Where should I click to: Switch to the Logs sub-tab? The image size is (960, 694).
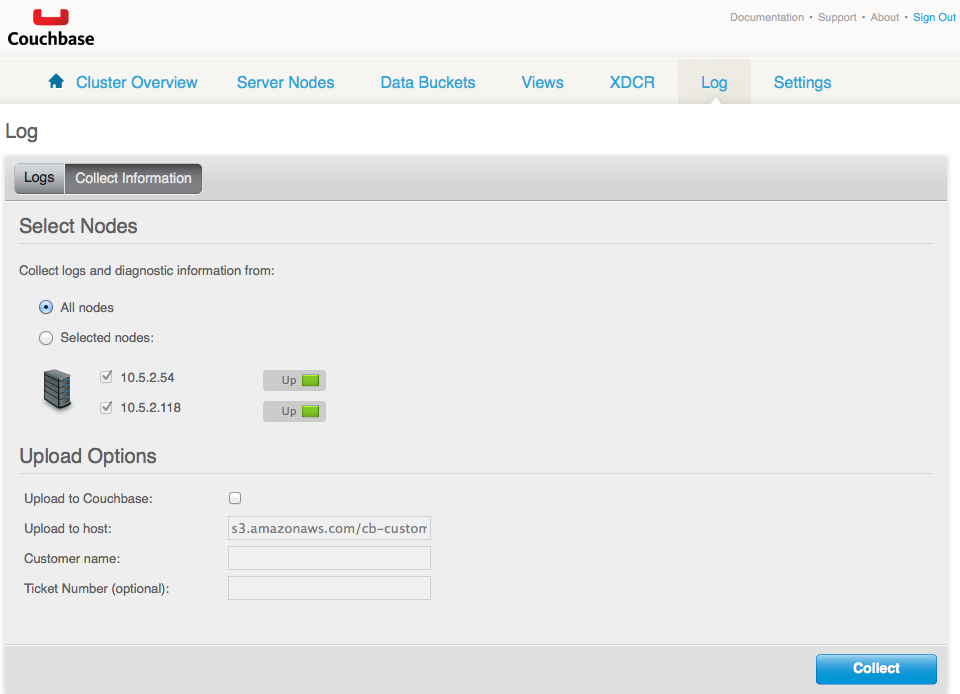[39, 178]
